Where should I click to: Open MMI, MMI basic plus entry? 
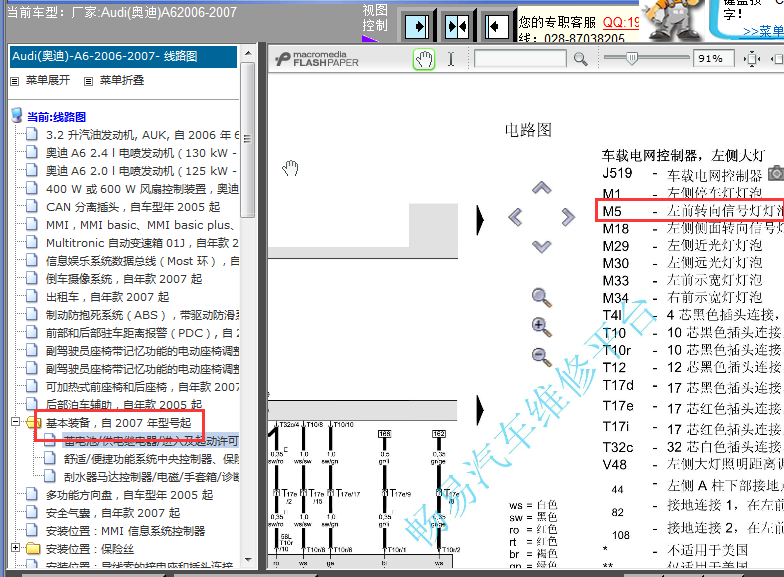coord(140,225)
